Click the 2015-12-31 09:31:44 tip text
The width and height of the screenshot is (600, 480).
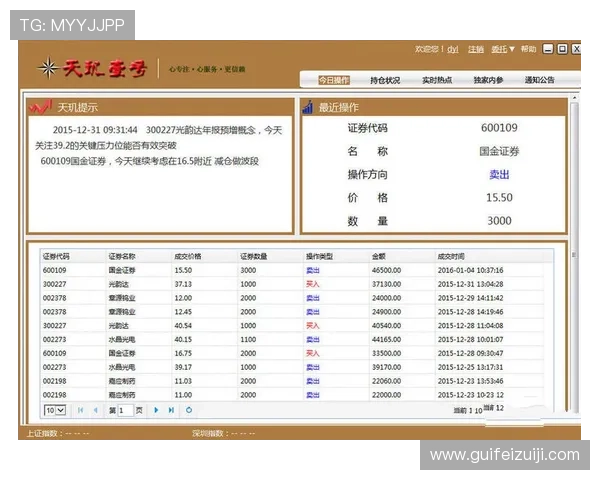[95, 130]
